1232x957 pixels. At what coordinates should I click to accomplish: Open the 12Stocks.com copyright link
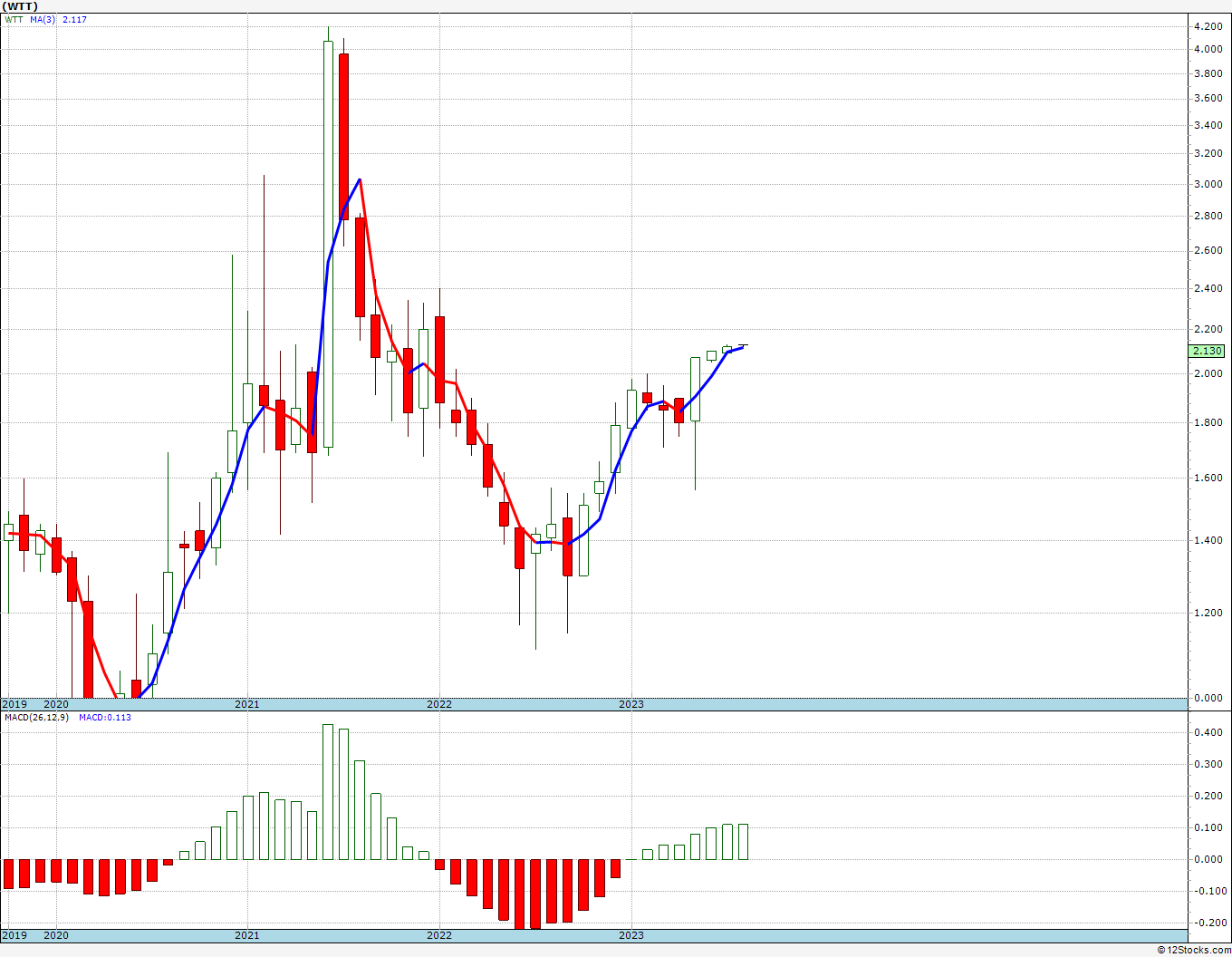tap(1194, 950)
